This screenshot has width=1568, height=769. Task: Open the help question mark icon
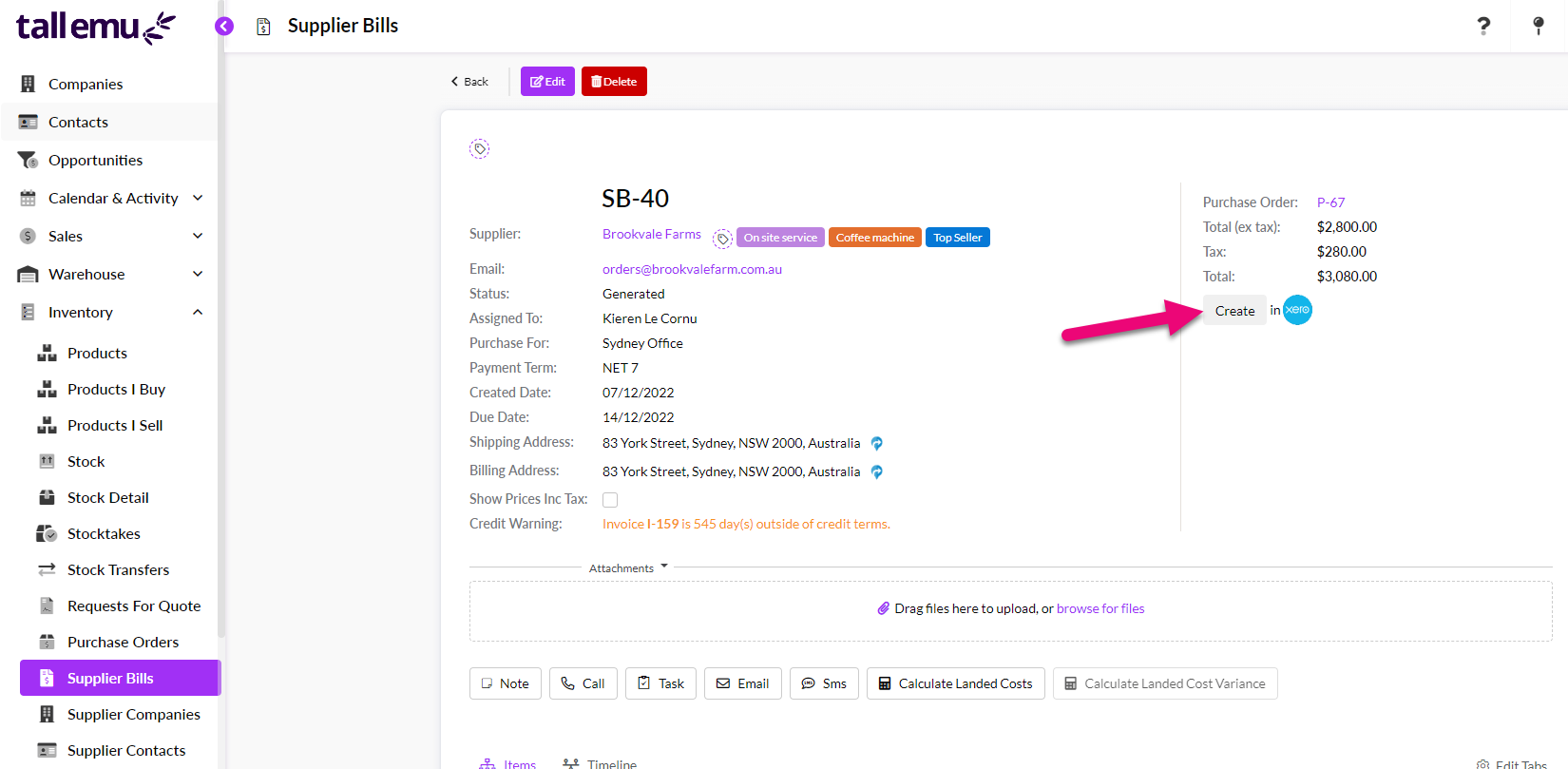coord(1482,27)
